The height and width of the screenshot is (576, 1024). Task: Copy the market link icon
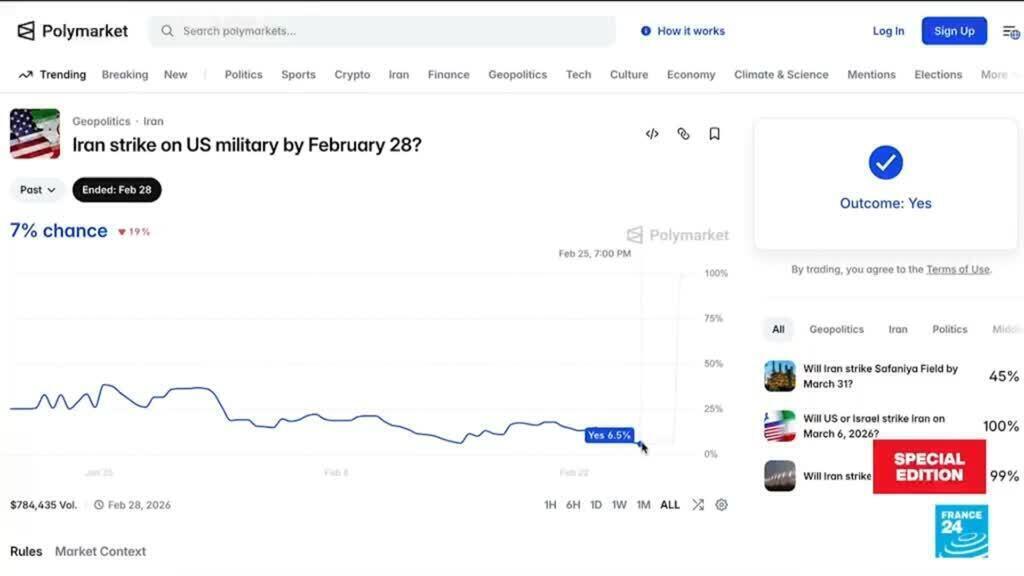click(683, 133)
